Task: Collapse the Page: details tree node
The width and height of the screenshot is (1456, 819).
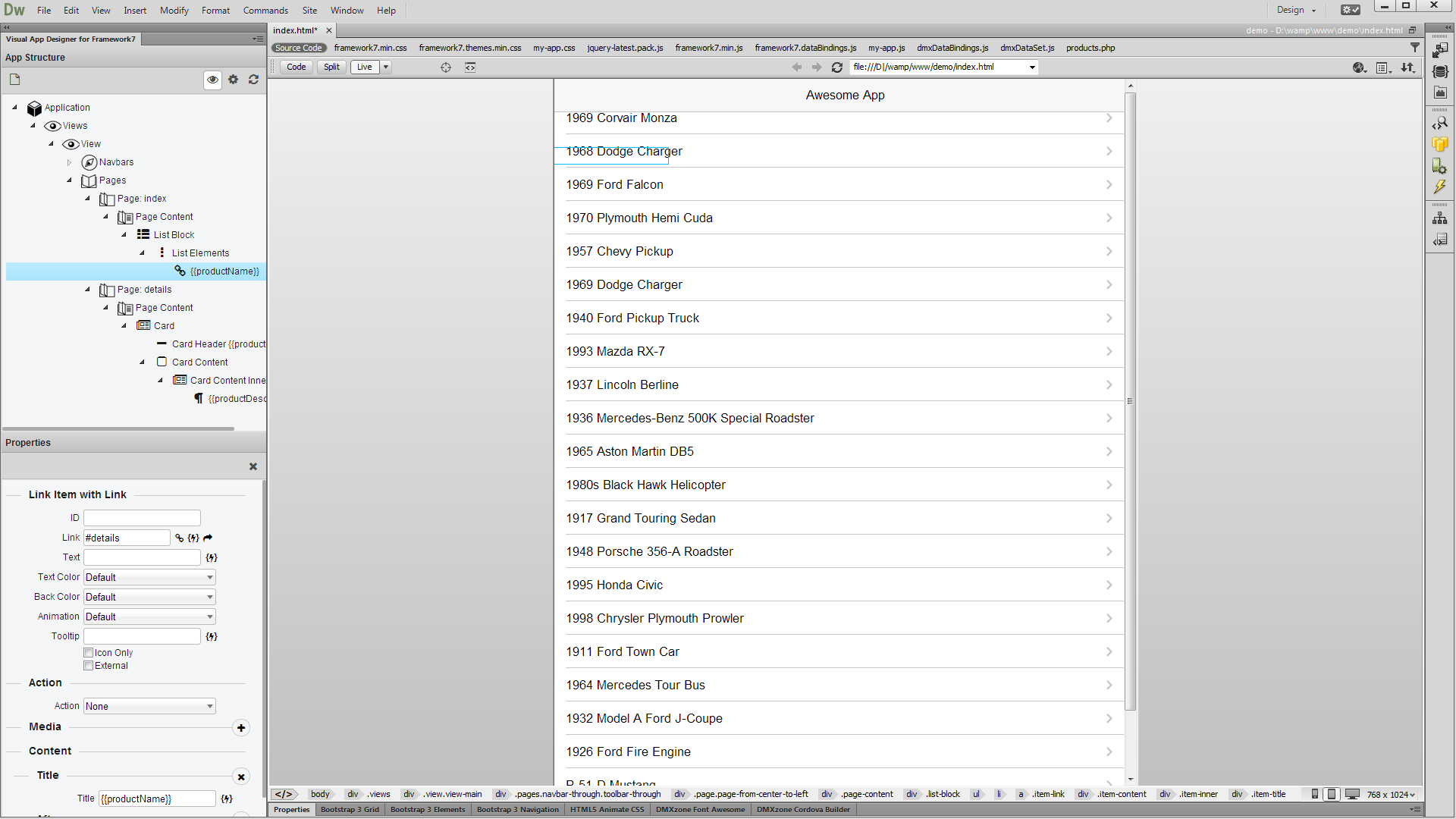Action: (87, 290)
